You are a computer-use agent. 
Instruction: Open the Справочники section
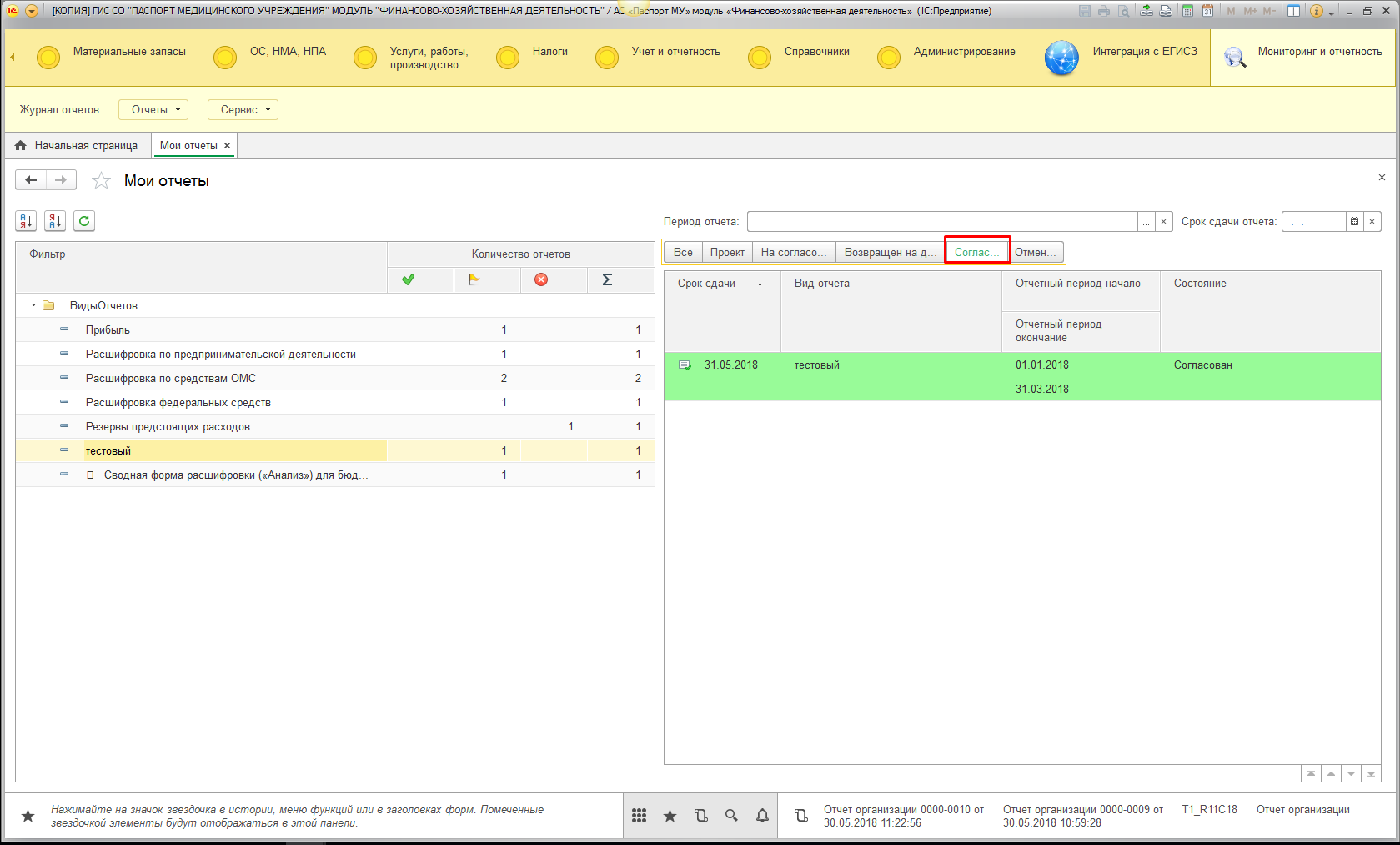pos(815,52)
